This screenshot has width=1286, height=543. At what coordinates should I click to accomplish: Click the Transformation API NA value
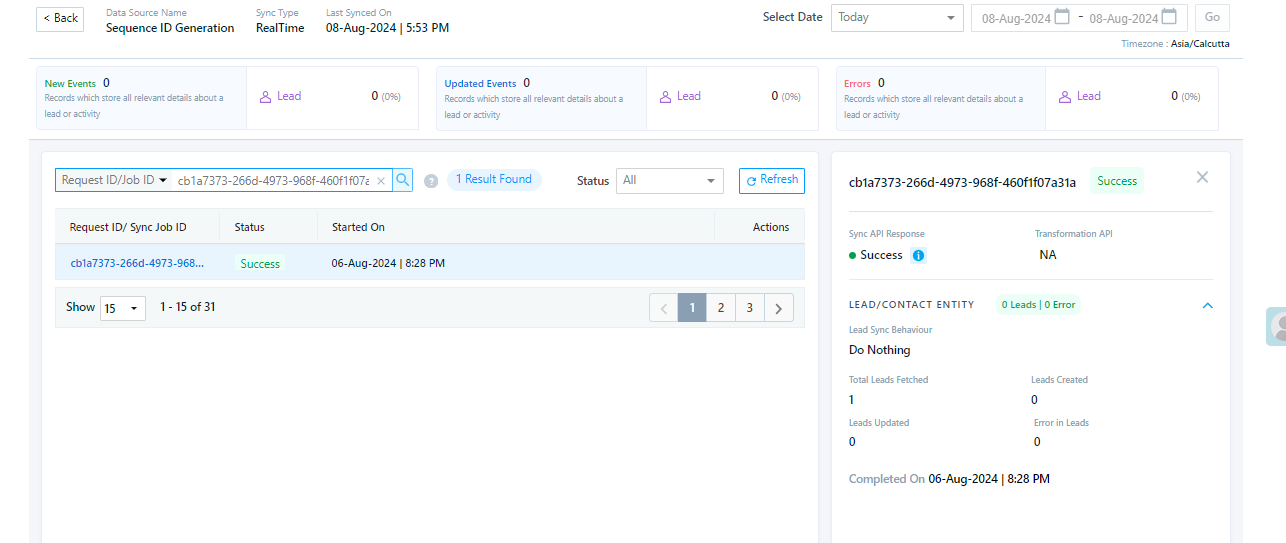(x=1047, y=255)
